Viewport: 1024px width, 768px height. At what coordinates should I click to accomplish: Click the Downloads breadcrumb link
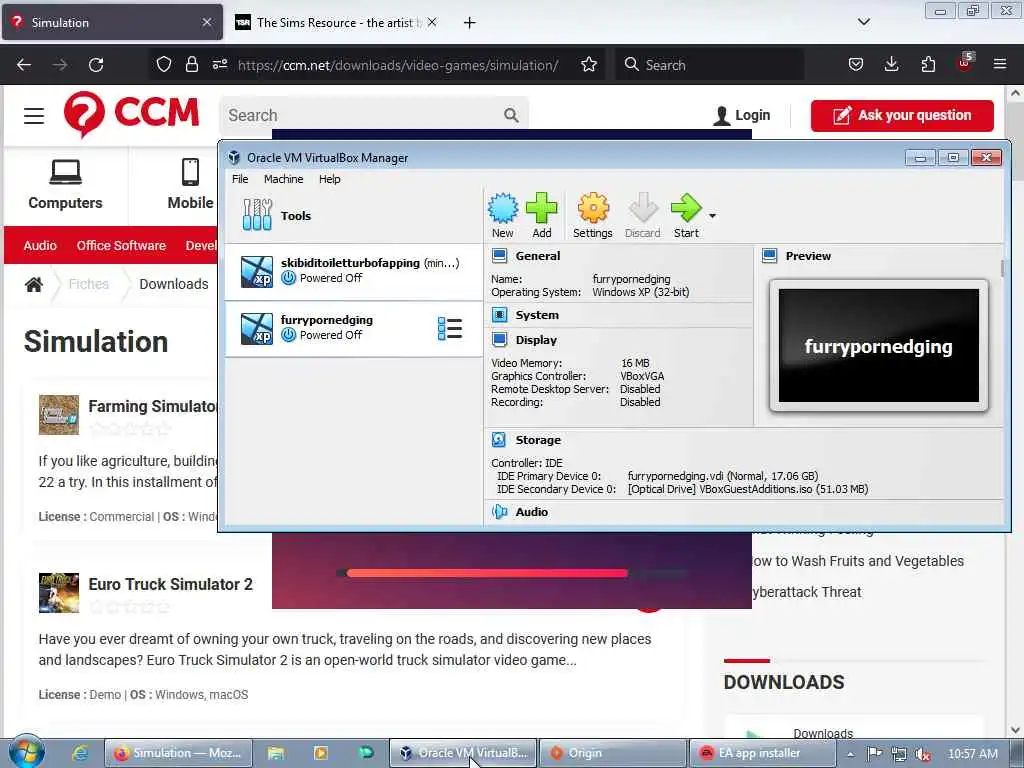(174, 284)
